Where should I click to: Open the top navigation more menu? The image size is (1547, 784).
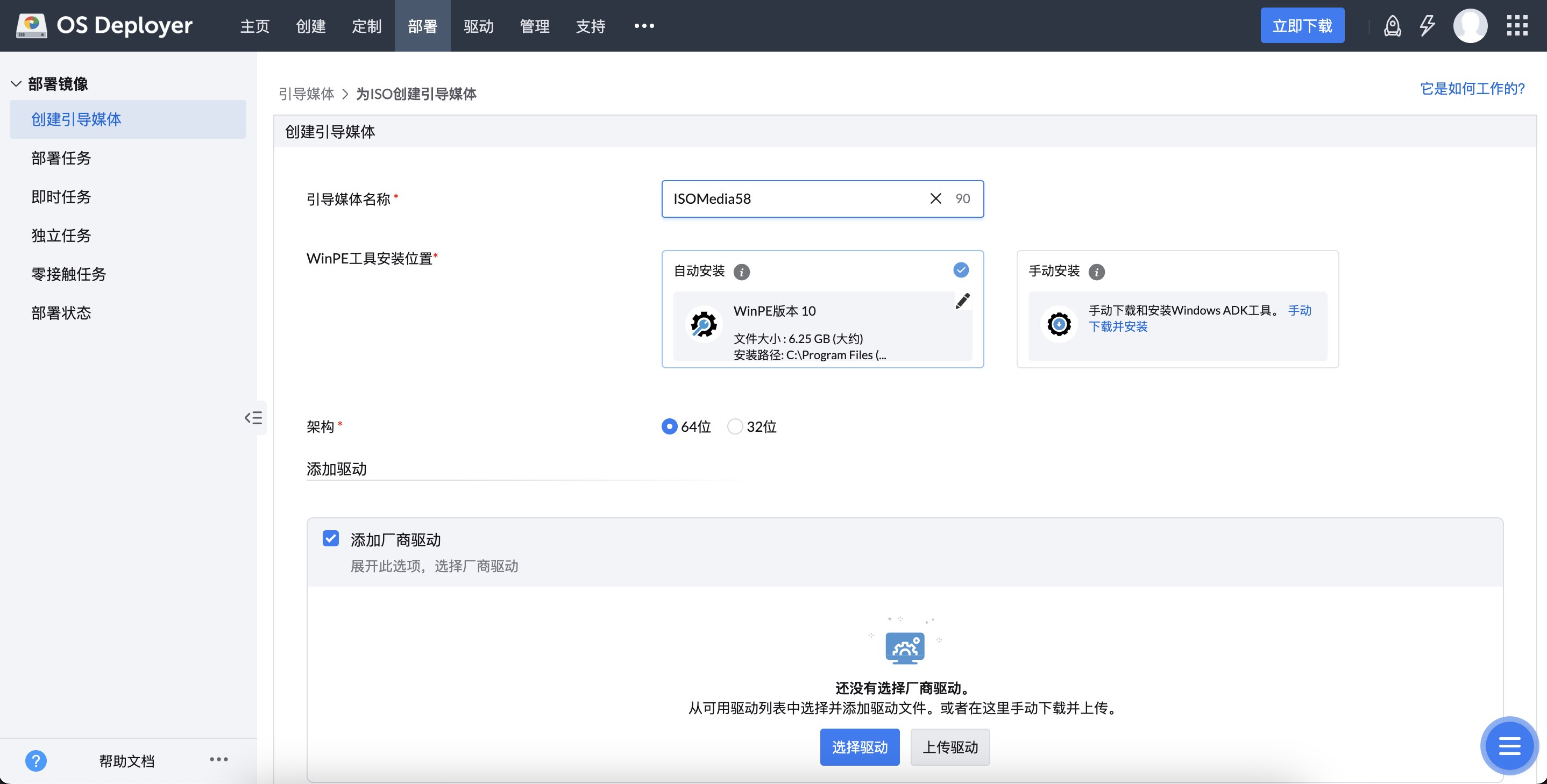coord(644,26)
